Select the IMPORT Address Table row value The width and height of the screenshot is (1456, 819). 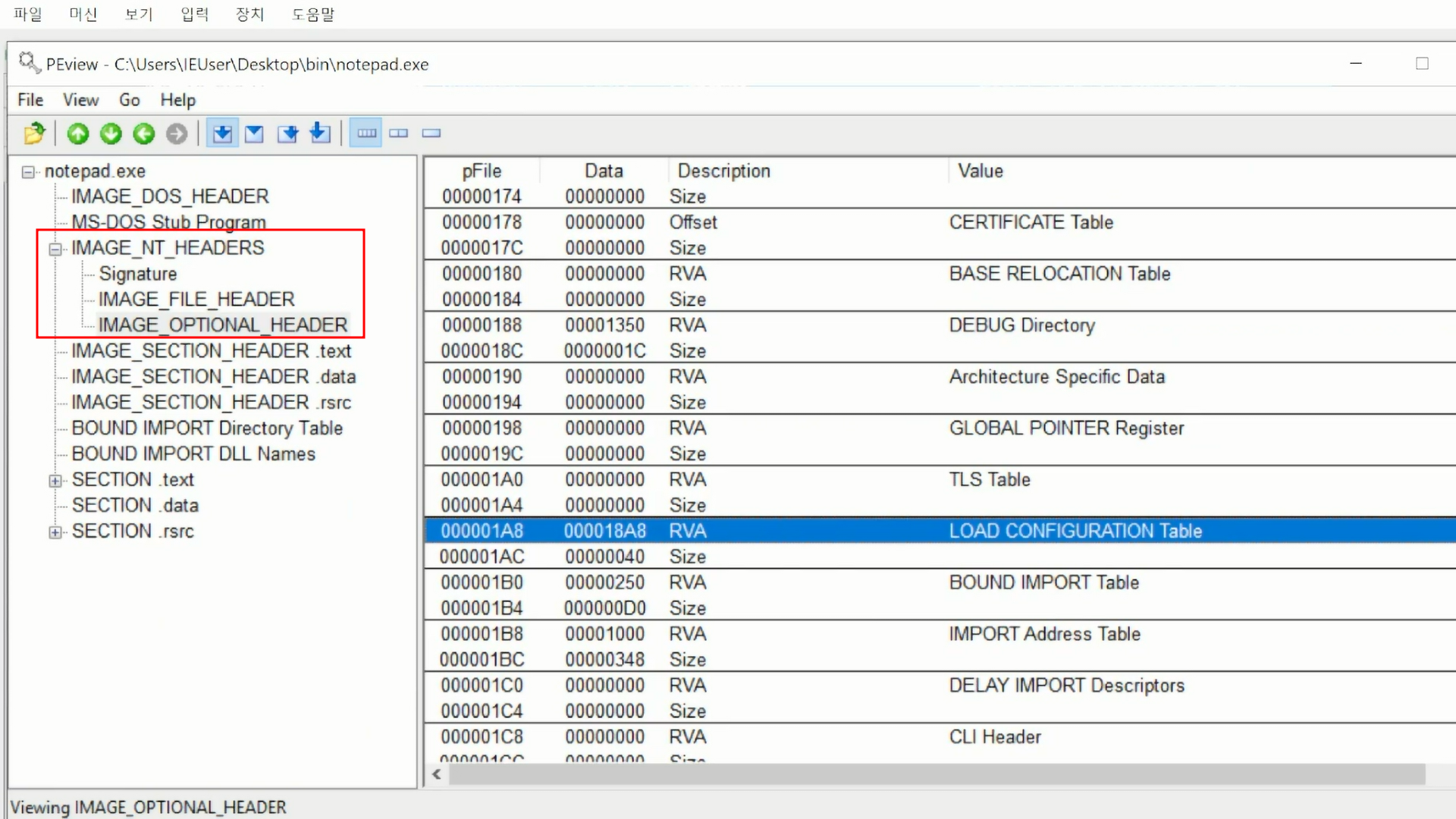pos(1044,634)
